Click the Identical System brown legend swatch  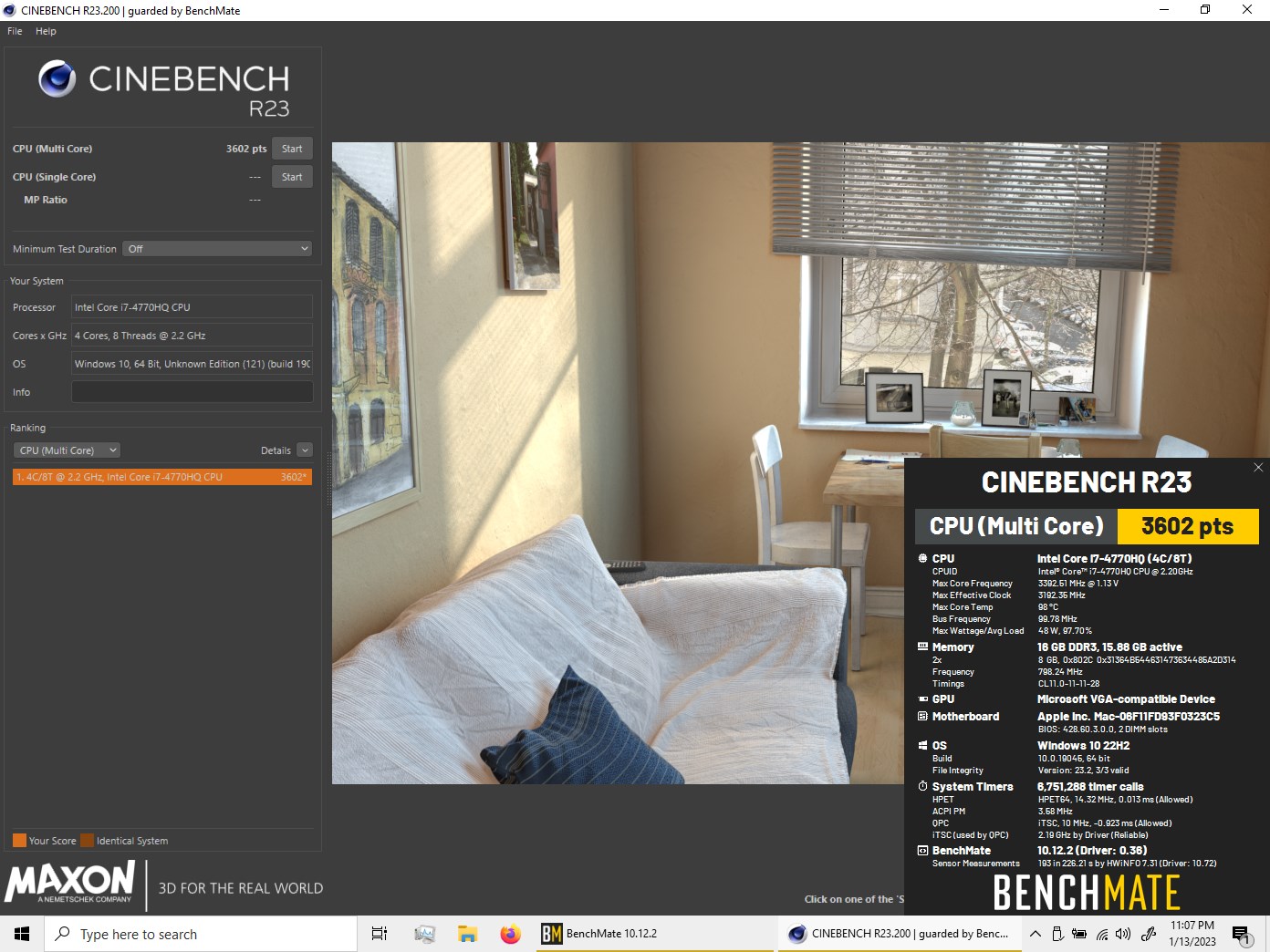pyautogui.click(x=87, y=841)
